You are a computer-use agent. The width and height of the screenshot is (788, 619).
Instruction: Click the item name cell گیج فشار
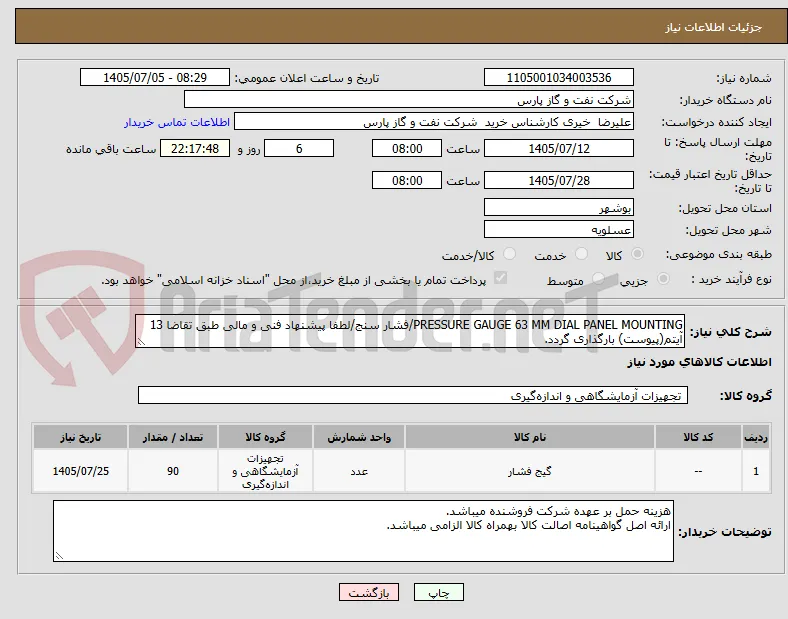(x=530, y=471)
